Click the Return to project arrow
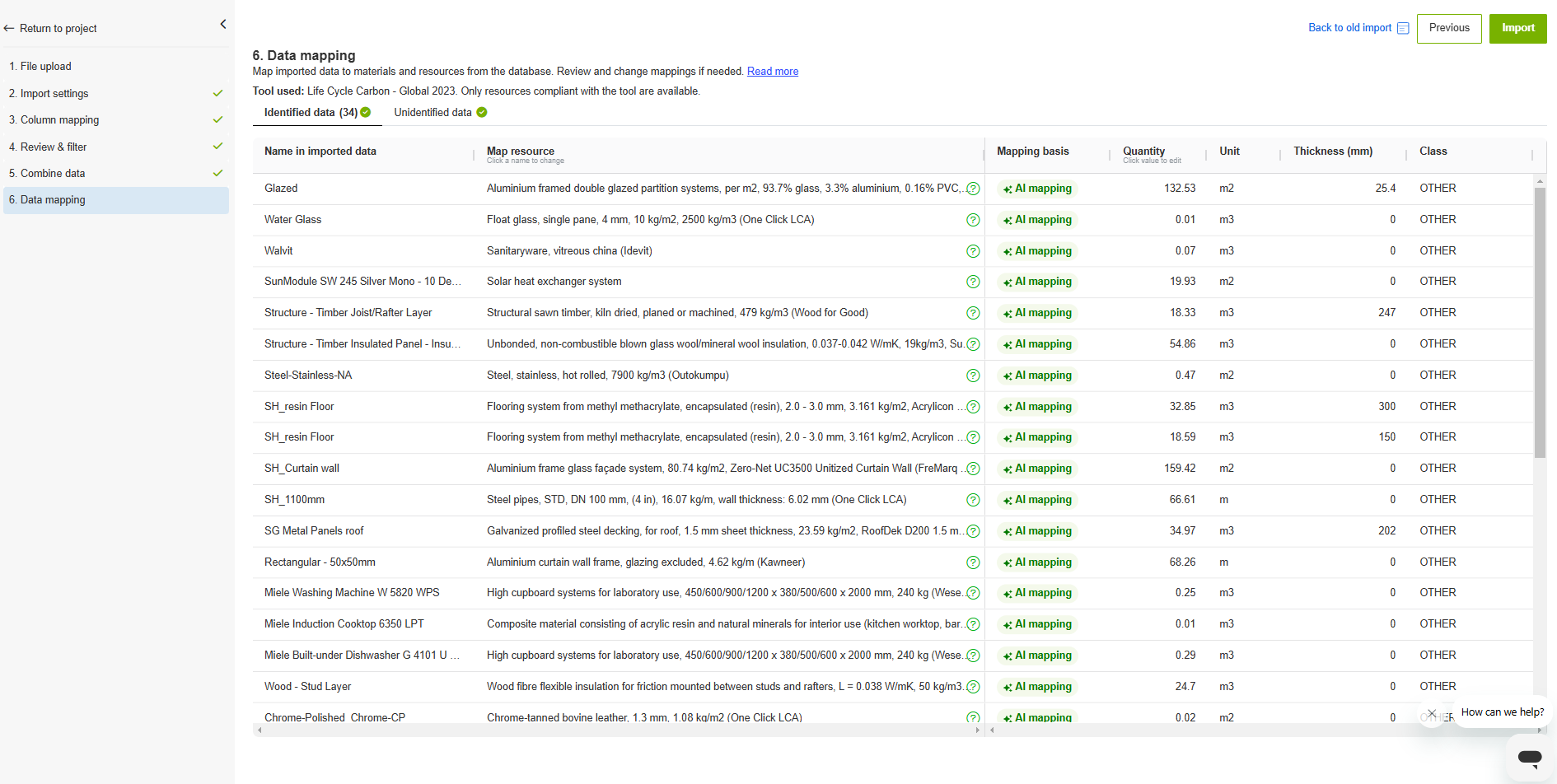Viewport: 1557px width, 784px height. click(x=9, y=29)
